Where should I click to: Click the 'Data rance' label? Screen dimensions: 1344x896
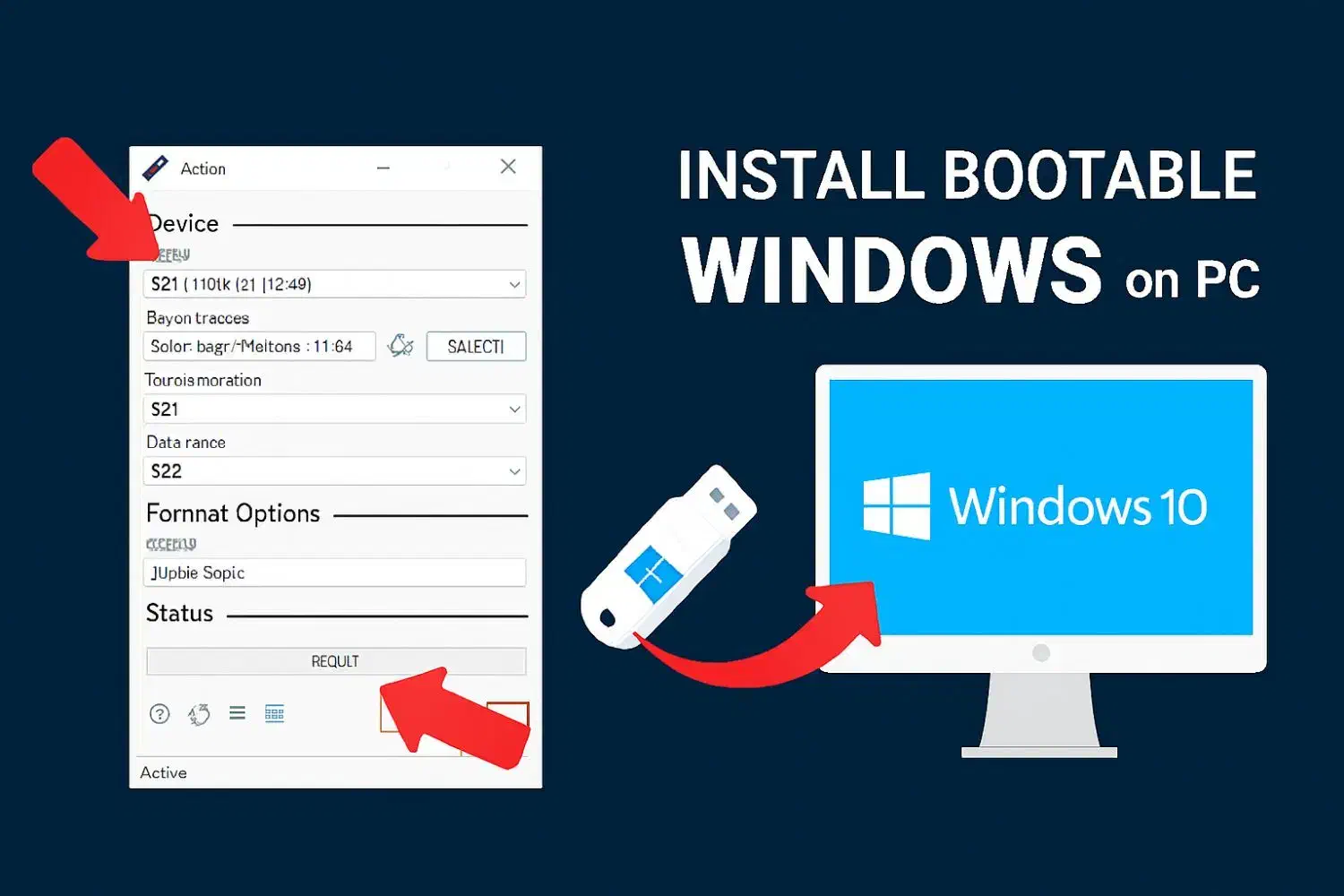coord(185,442)
